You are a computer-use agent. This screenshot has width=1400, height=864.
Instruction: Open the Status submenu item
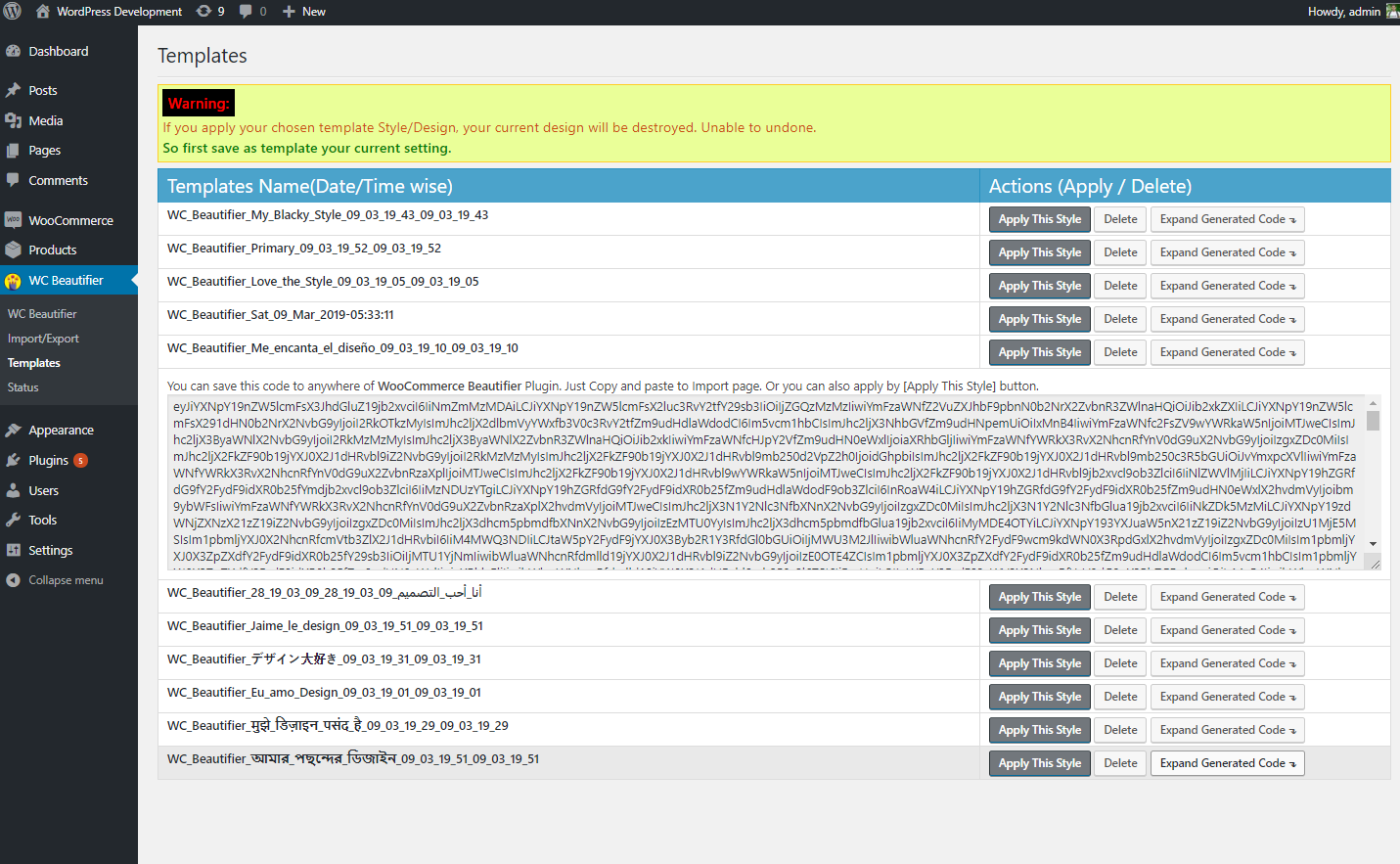[x=23, y=387]
